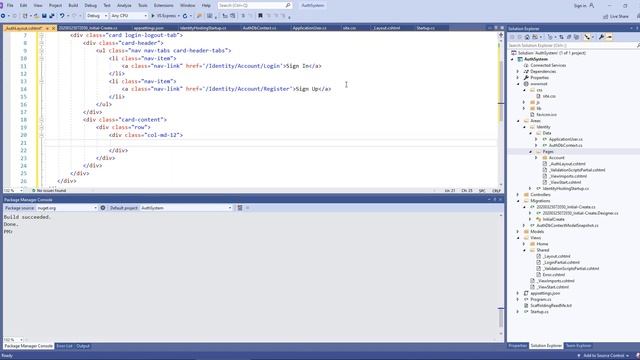Click the Quick Launch search box
Screen dimensions: 640x360
pos(254,6)
